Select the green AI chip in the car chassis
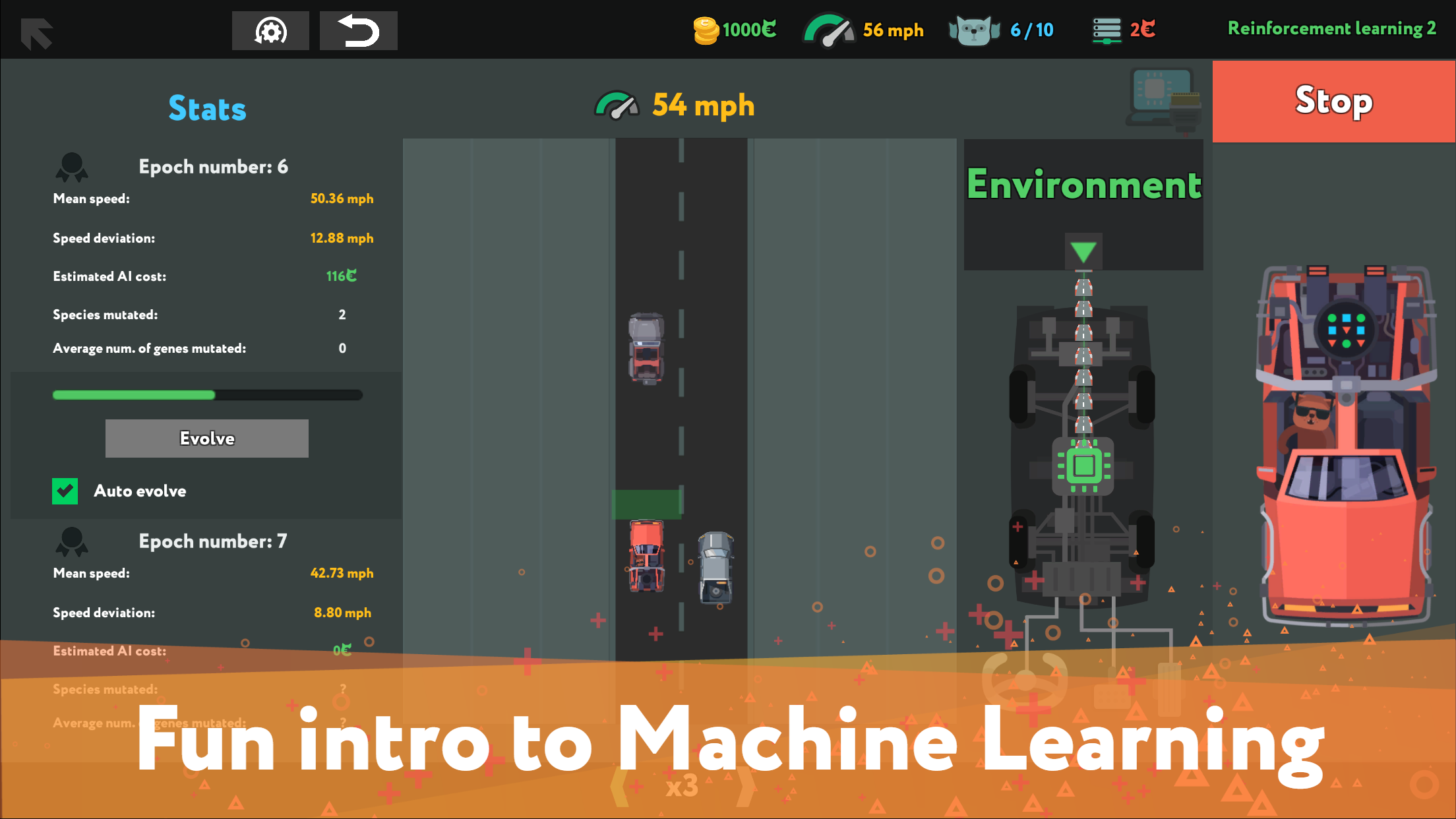Image resolution: width=1456 pixels, height=819 pixels. pyautogui.click(x=1083, y=466)
